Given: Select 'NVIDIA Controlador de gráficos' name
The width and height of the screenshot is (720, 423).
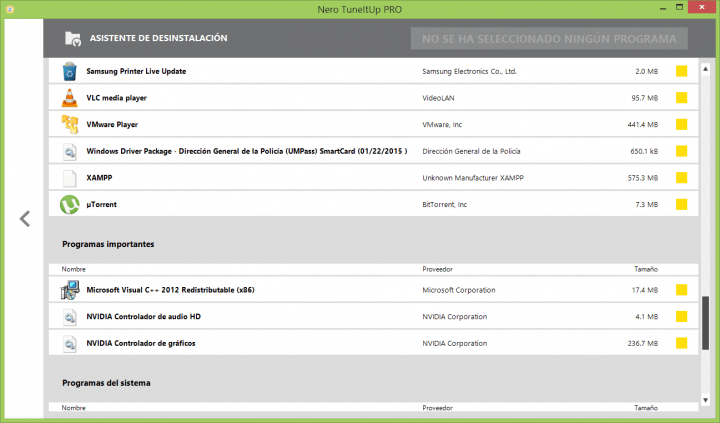Looking at the screenshot, I should 141,343.
